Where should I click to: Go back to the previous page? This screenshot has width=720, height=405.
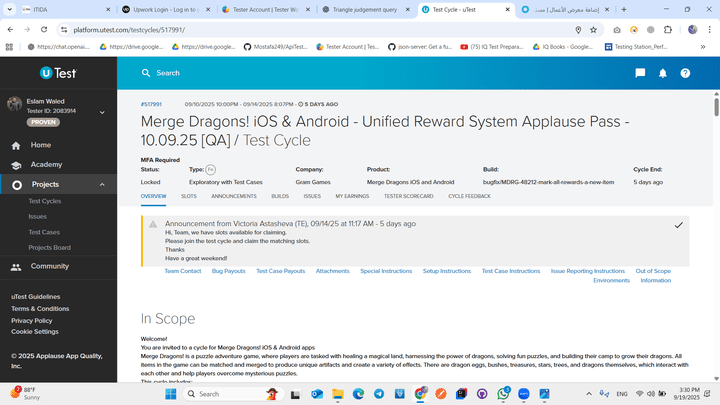[10, 29]
